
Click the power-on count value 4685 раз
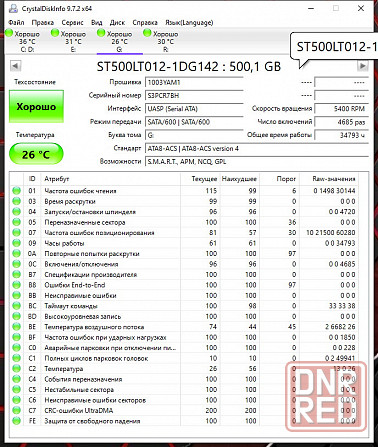341,122
